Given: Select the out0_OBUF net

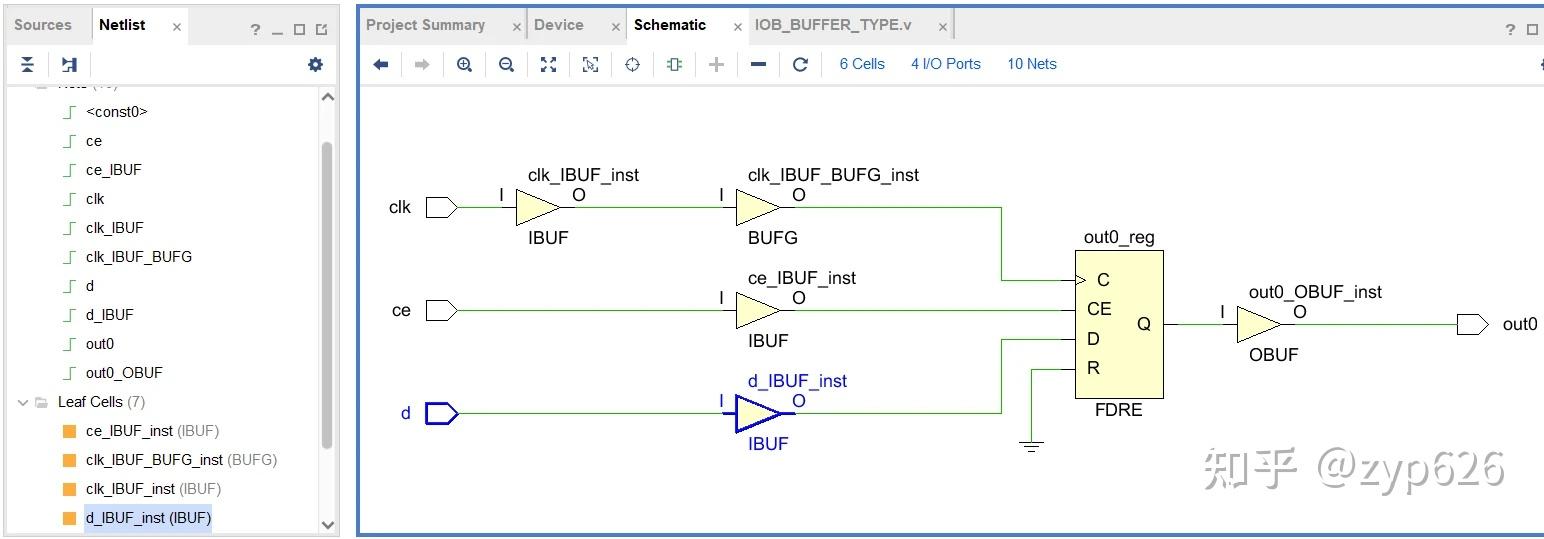Looking at the screenshot, I should 124,373.
